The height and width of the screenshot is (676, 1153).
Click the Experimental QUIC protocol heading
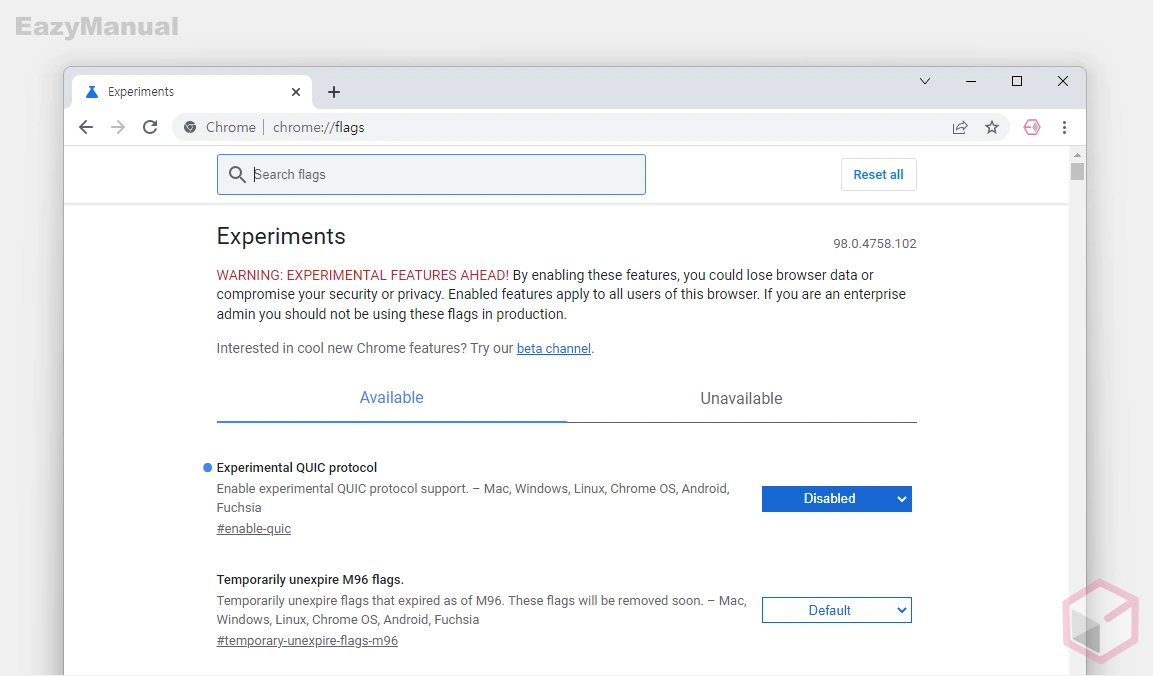tap(296, 468)
